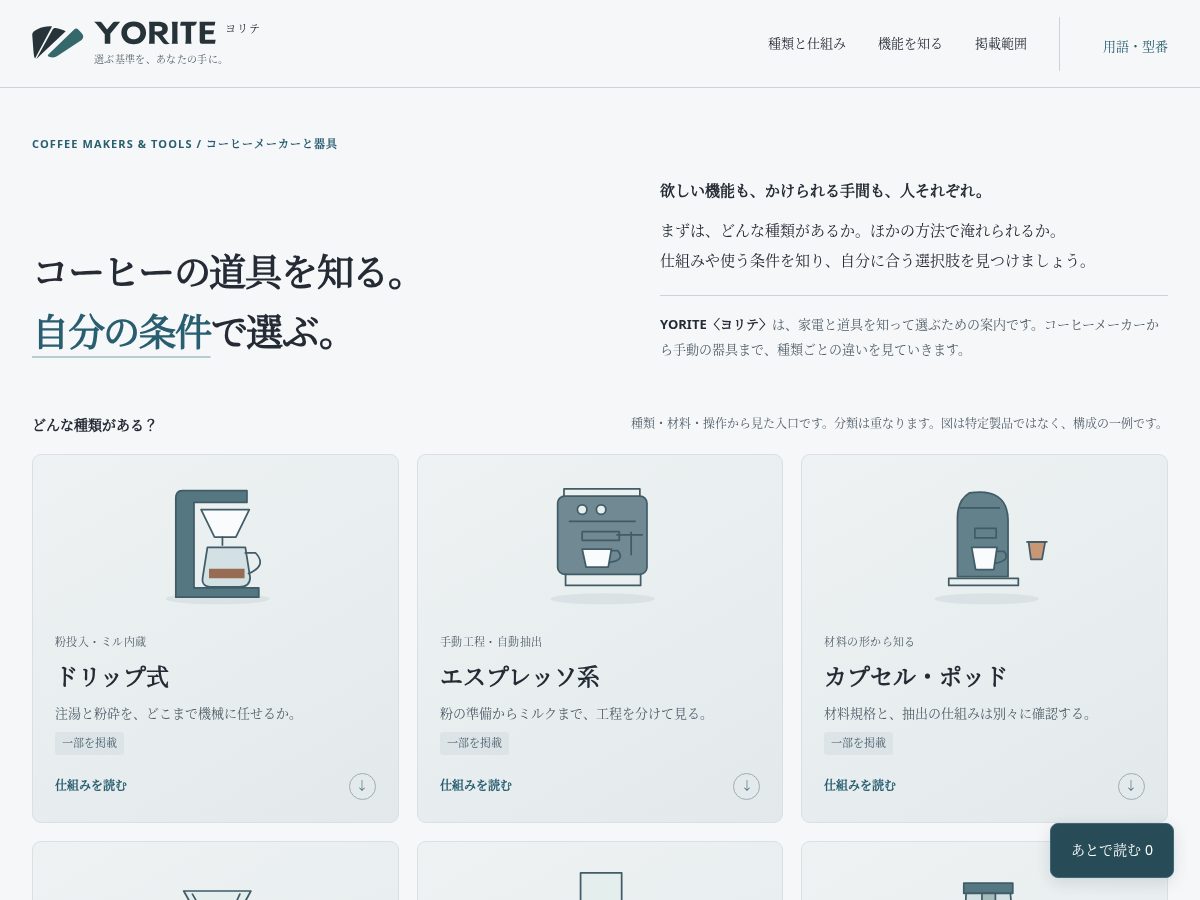Click the 粉の準備からミルクまで description
Image resolution: width=1200 pixels, height=900 pixels.
[x=577, y=714]
